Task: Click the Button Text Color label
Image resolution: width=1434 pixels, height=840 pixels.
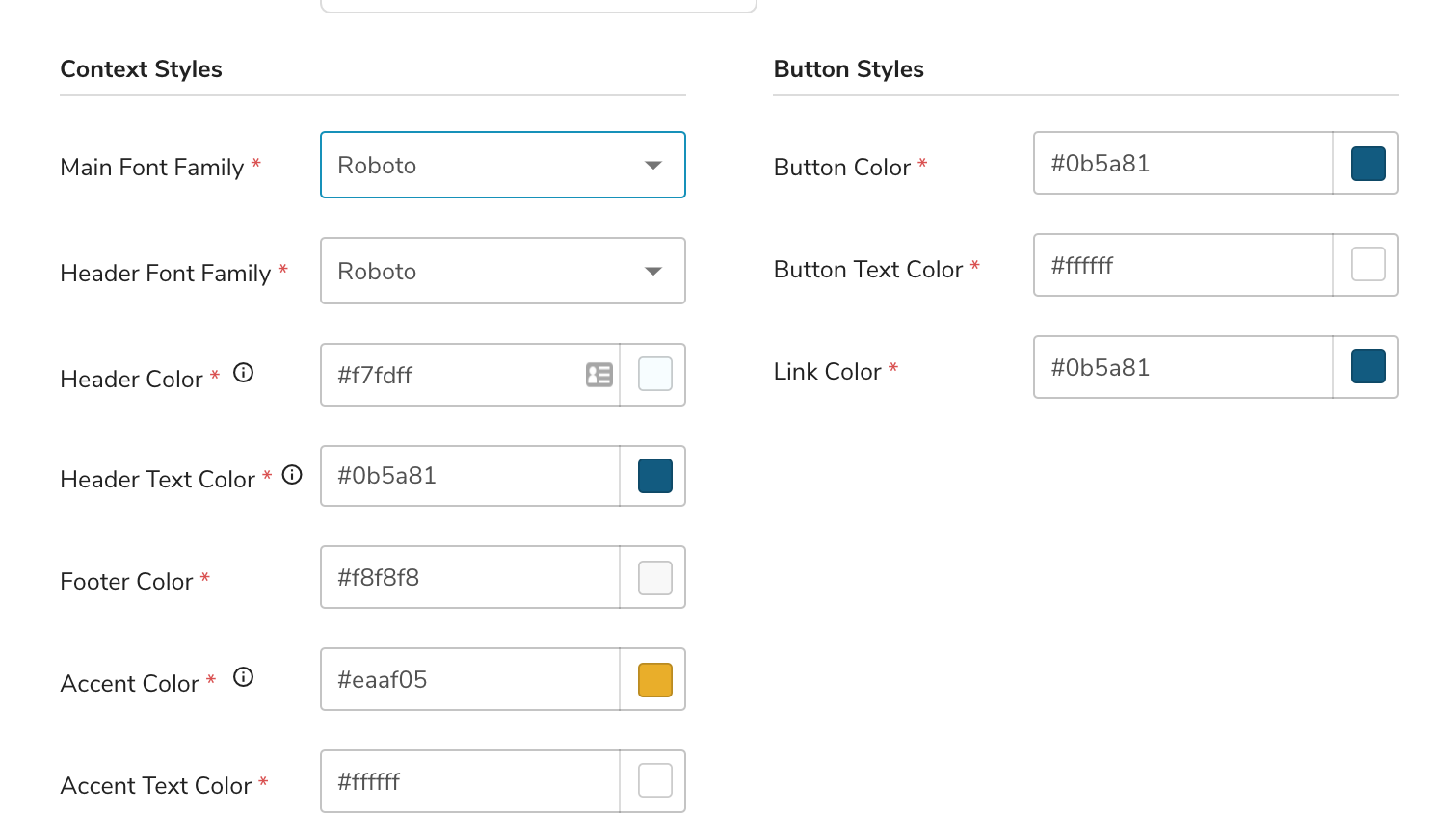Action: 868,270
